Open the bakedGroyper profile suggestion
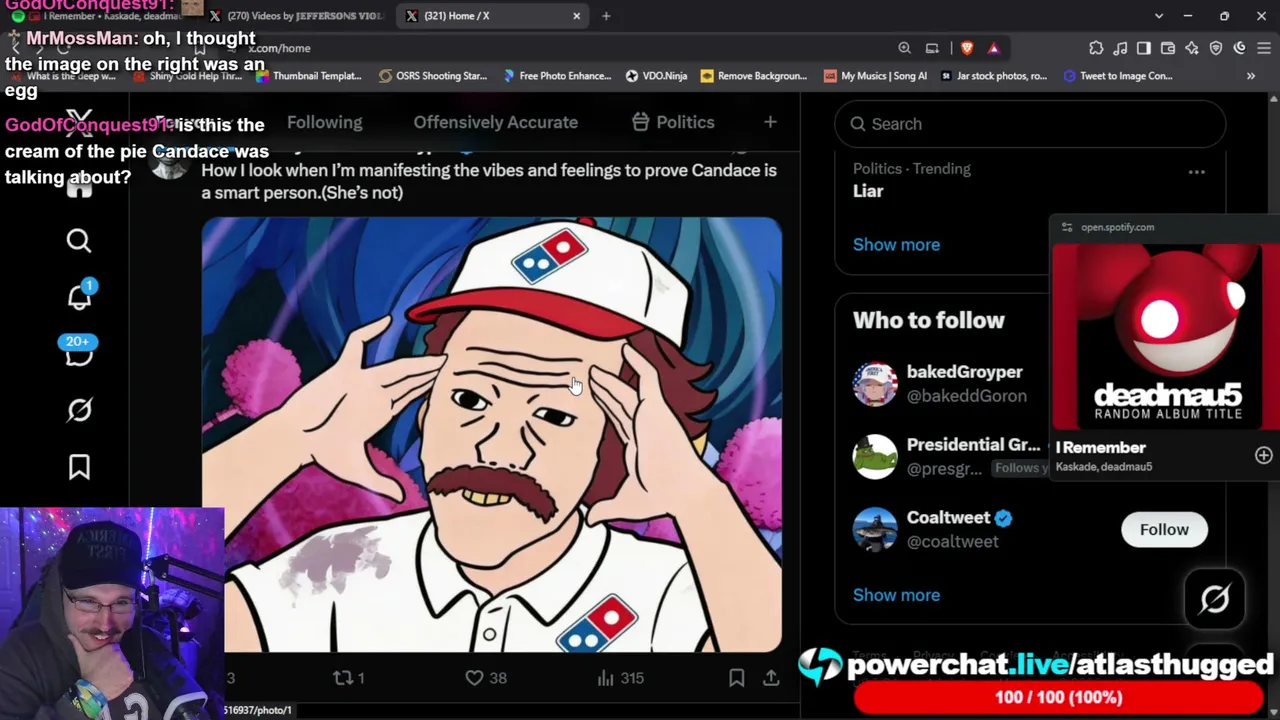Image resolution: width=1280 pixels, height=720 pixels. [x=964, y=372]
